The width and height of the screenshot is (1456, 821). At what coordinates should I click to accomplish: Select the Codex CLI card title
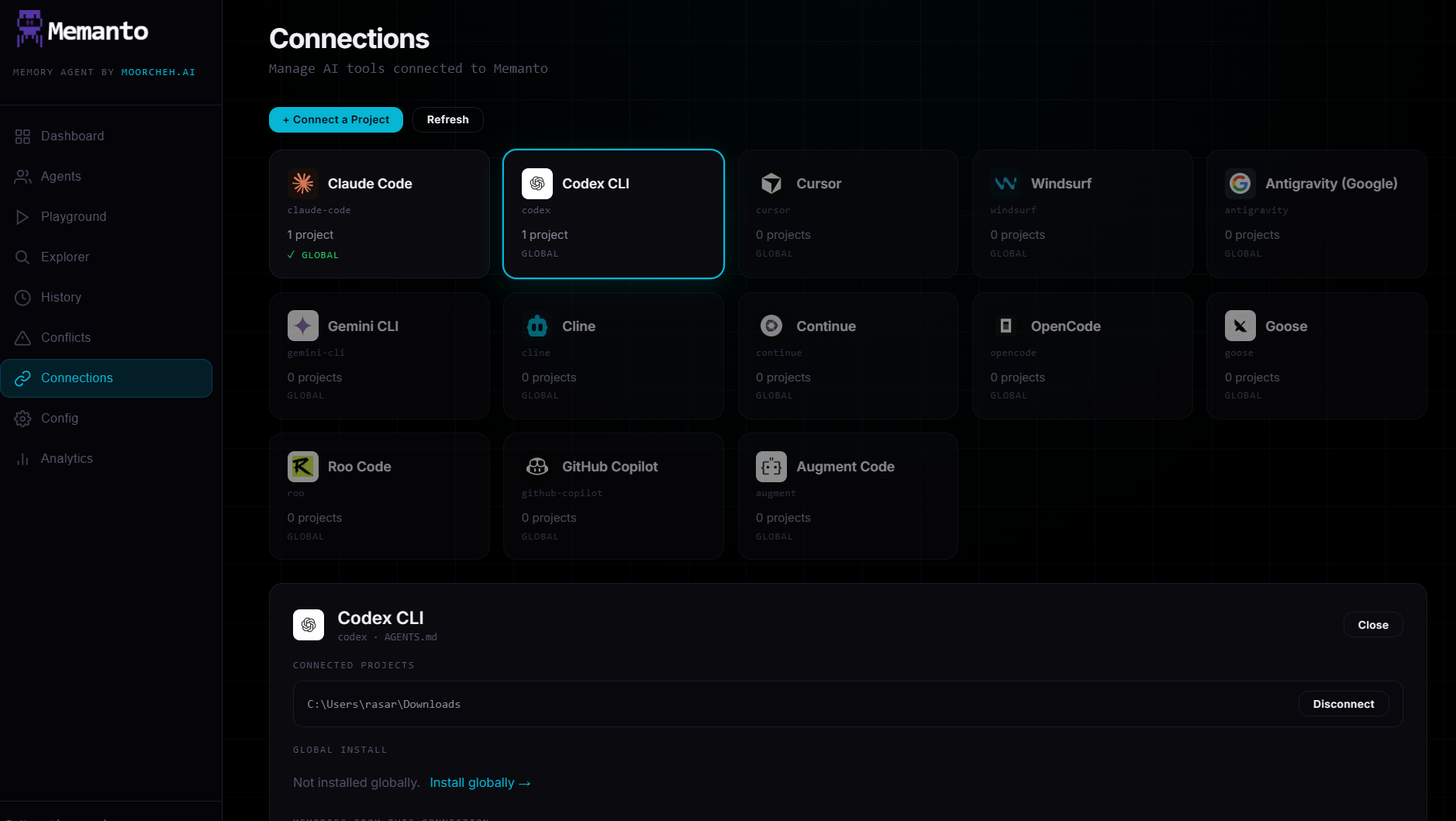(x=595, y=184)
